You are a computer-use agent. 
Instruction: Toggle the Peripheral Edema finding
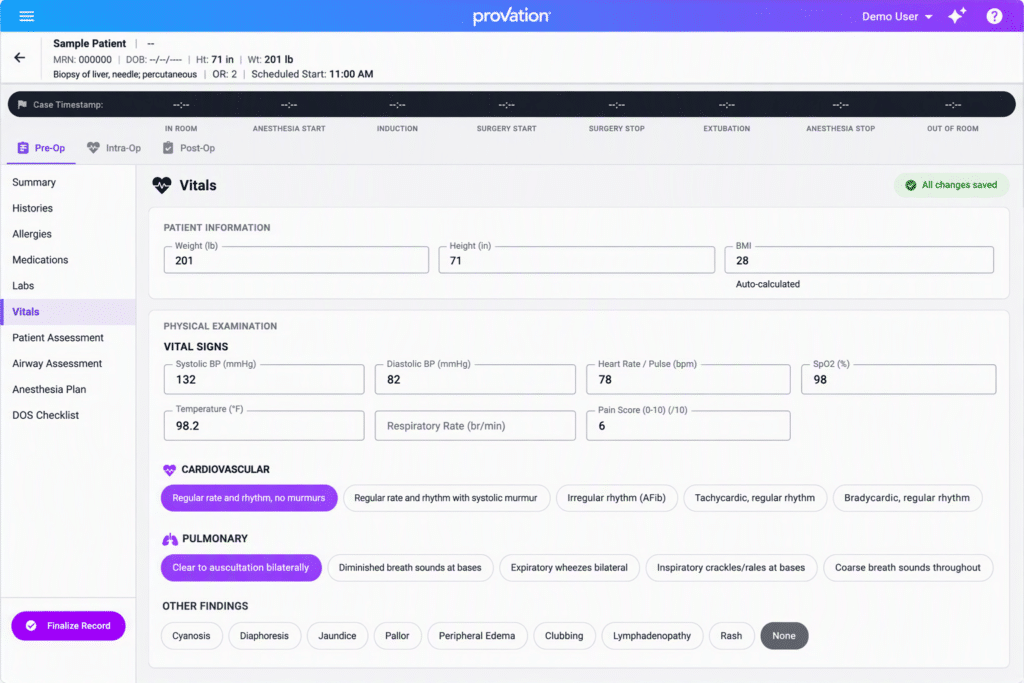477,636
